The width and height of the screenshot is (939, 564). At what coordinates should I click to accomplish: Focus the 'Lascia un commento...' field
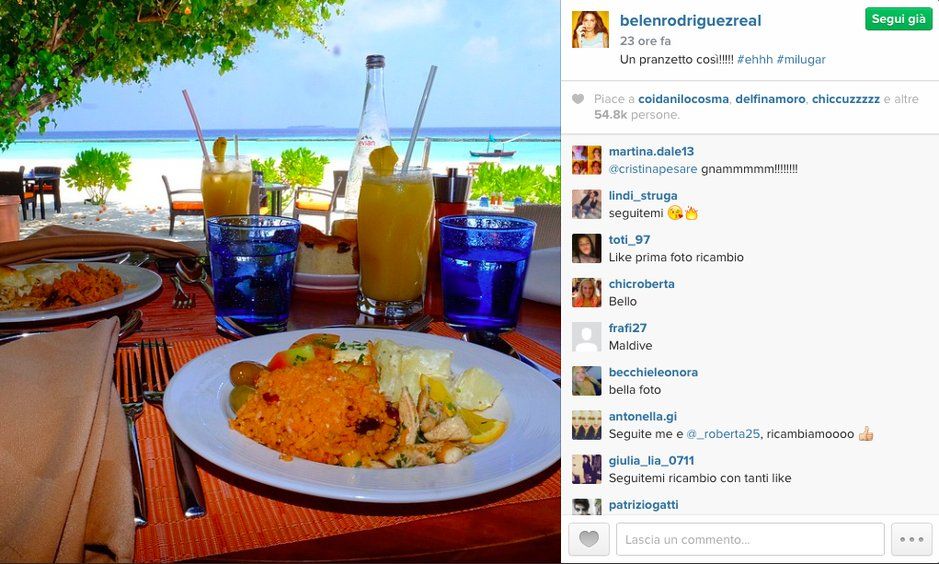click(x=750, y=539)
